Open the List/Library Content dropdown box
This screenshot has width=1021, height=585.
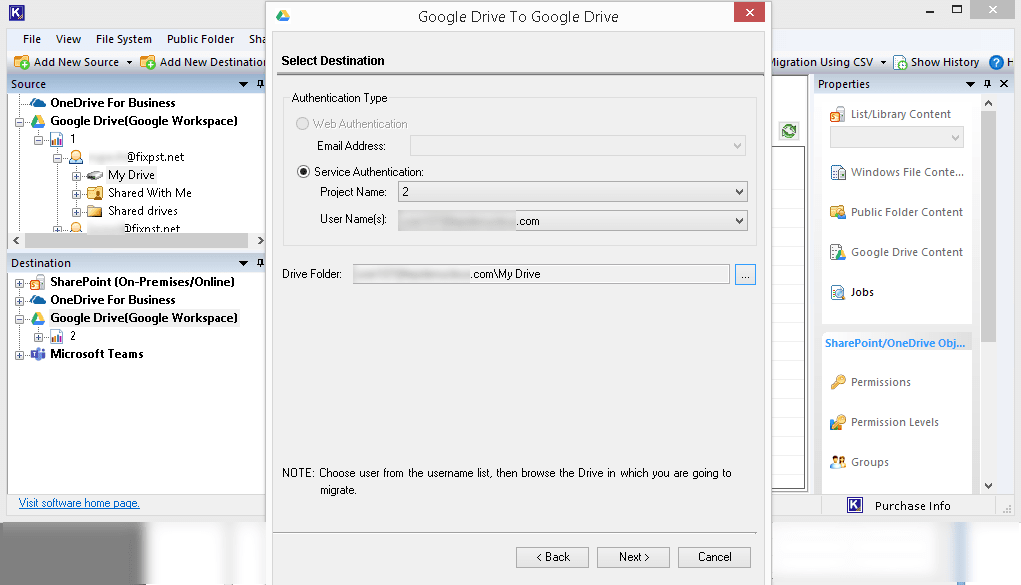coord(897,138)
